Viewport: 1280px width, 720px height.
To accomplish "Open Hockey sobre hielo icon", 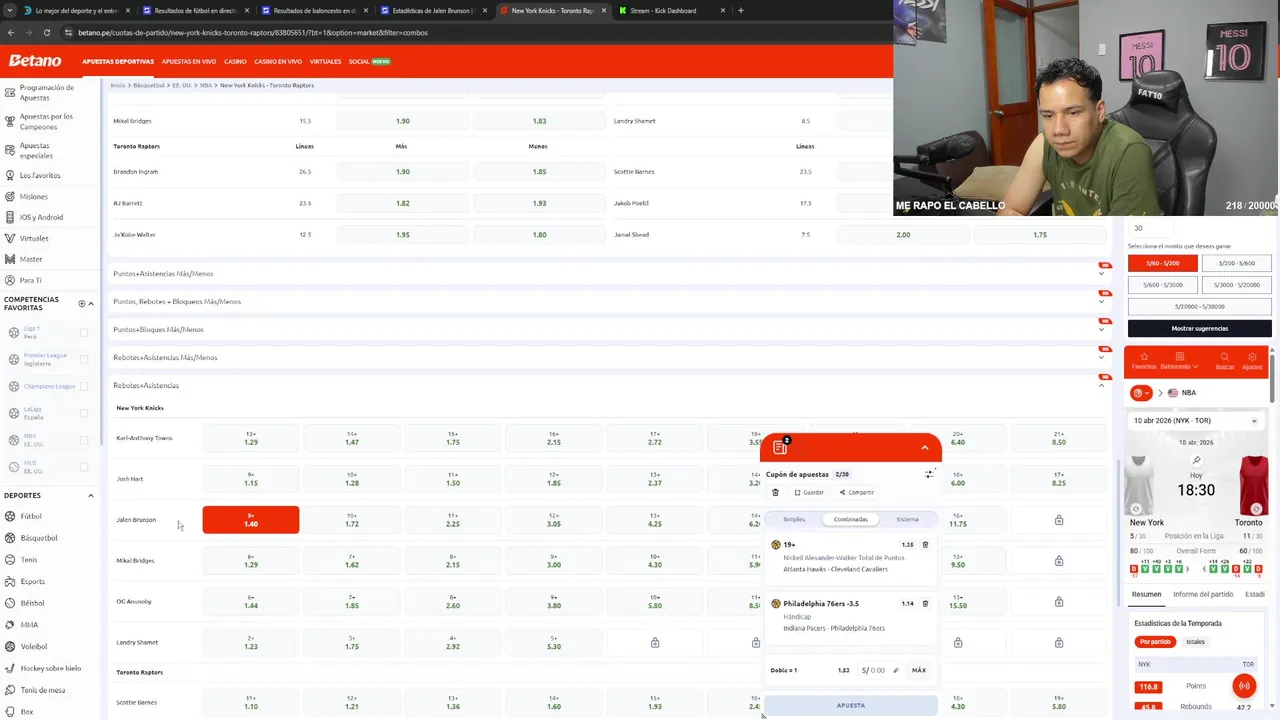I will tap(10, 668).
